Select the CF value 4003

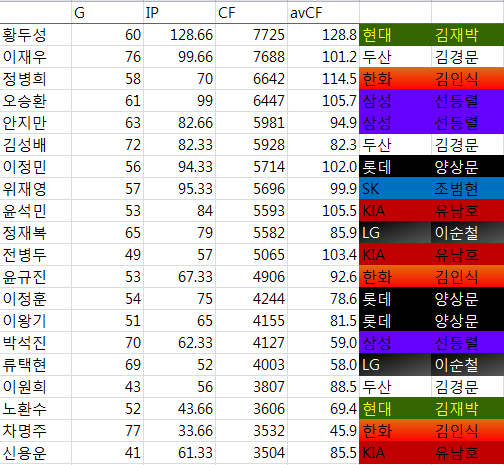(x=251, y=365)
